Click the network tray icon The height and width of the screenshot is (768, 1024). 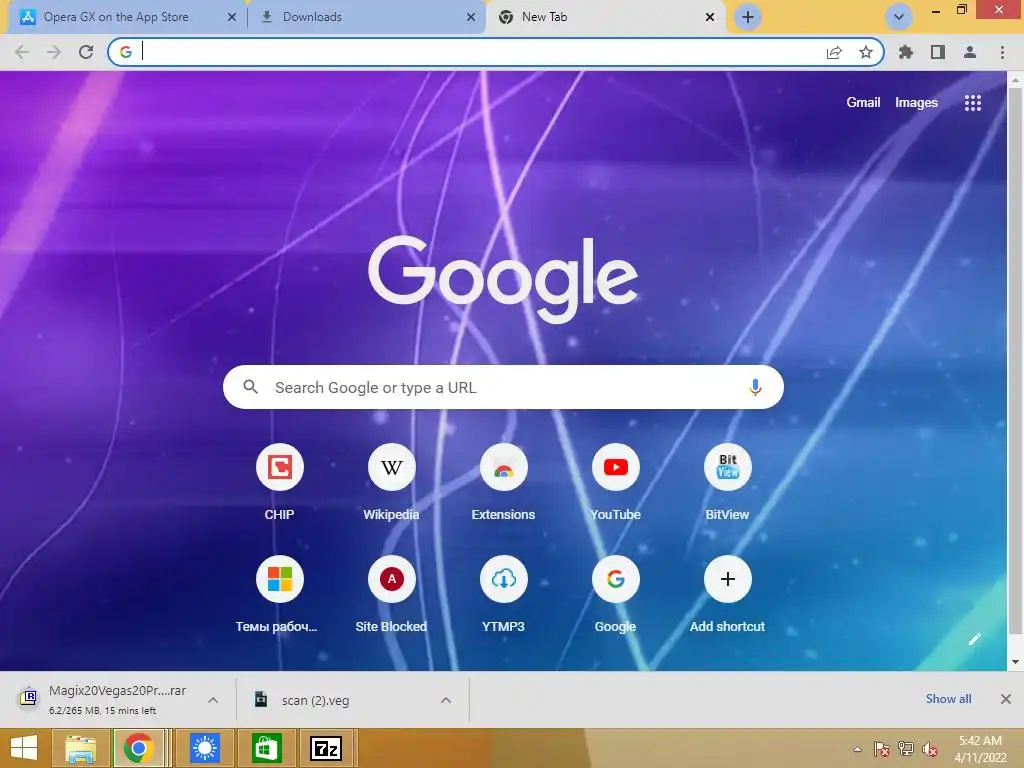pyautogui.click(x=906, y=749)
